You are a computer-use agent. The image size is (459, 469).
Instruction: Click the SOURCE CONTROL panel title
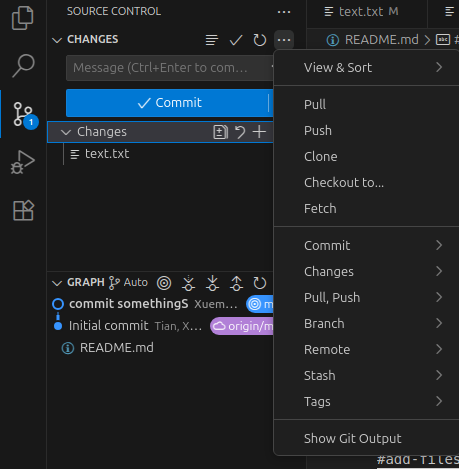coord(114,12)
